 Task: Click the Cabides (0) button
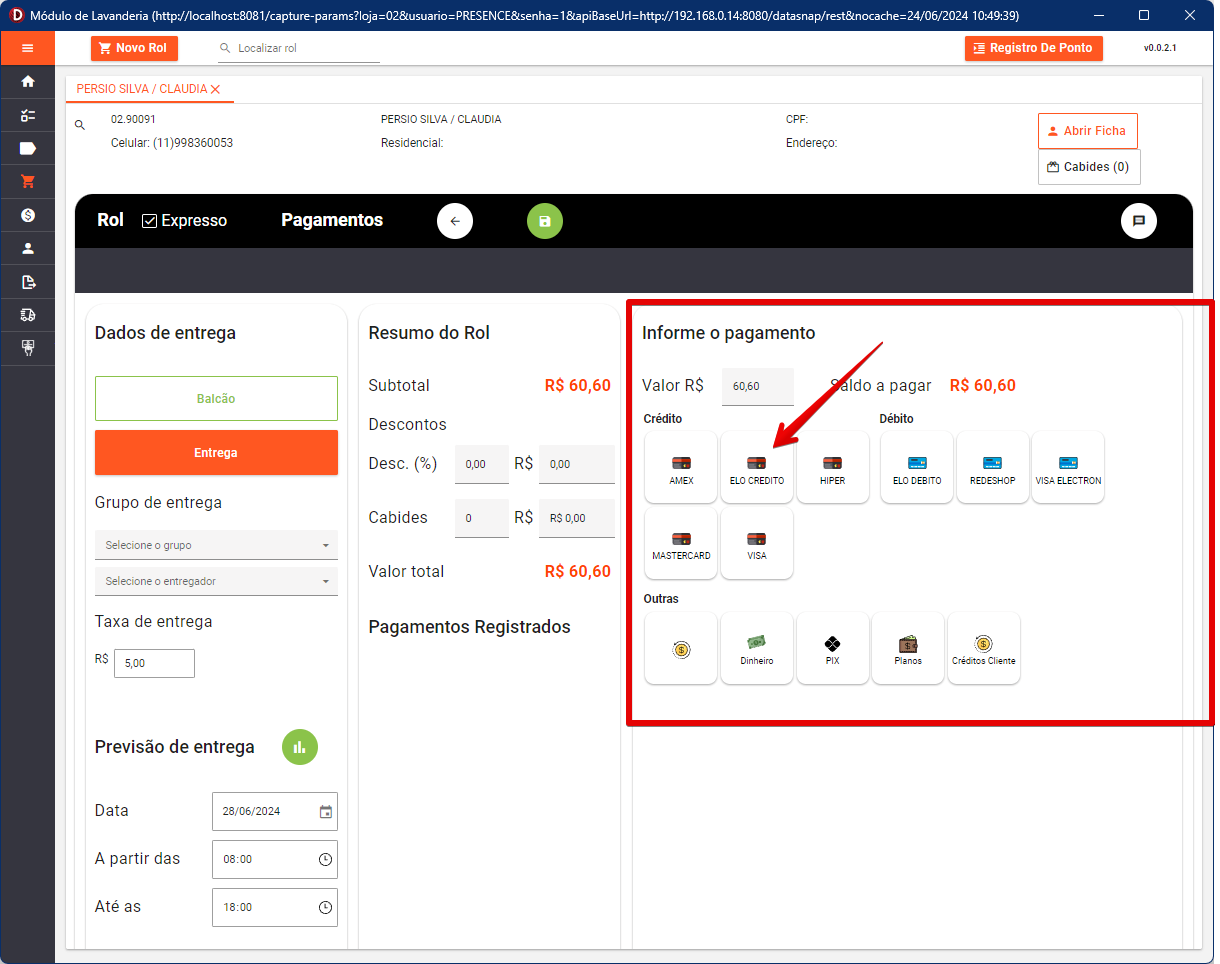click(1089, 167)
